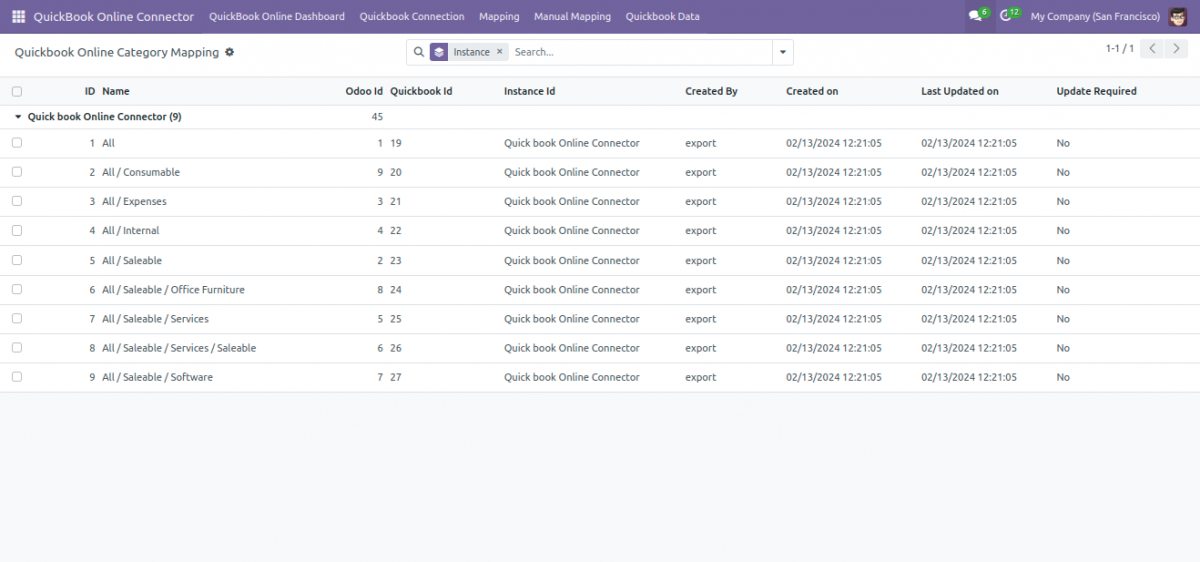Viewport: 1200px width, 562px height.
Task: Click the QuickBook Online Connector app title
Action: (x=114, y=17)
